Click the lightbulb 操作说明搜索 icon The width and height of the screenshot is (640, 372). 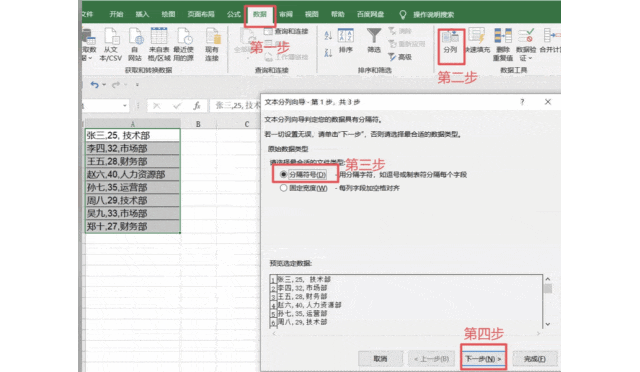(x=402, y=15)
